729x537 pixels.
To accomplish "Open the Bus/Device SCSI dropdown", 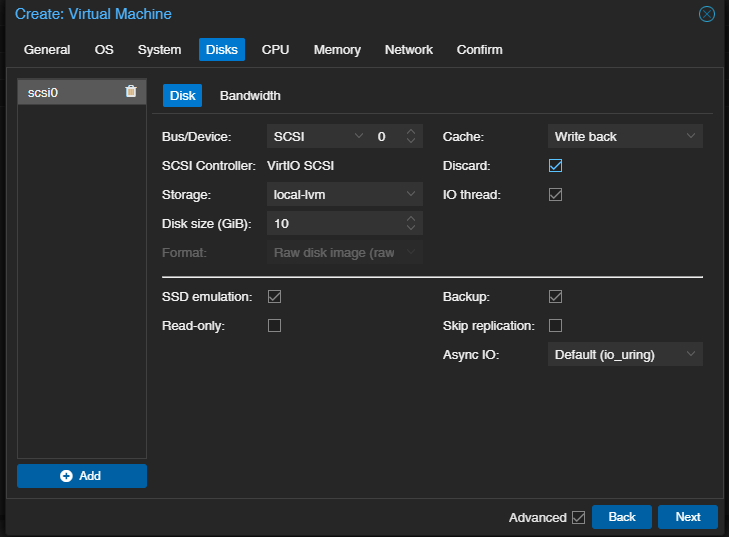I will tap(359, 137).
